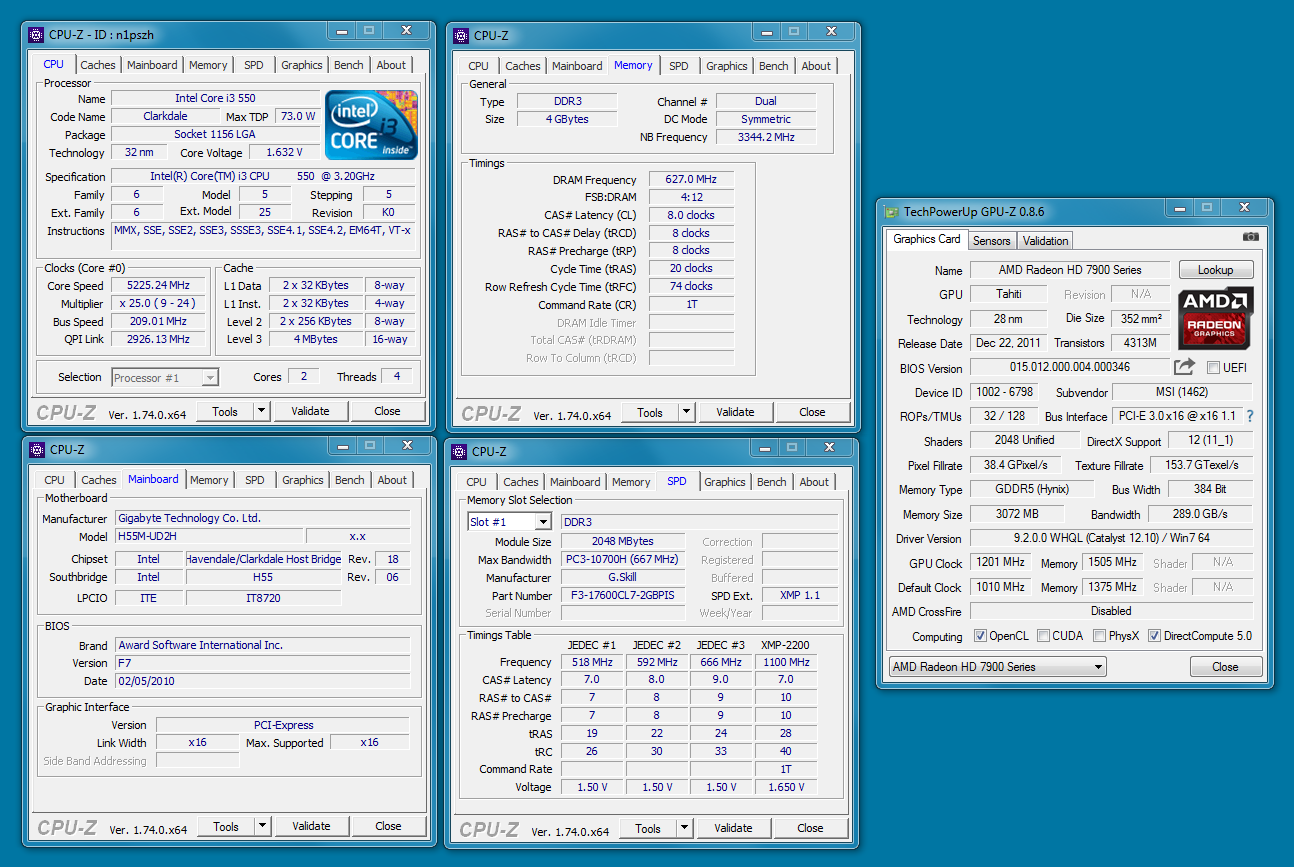Image resolution: width=1294 pixels, height=867 pixels.
Task: Click the processor Name field Intel Core i3 550
Action: click(x=215, y=98)
